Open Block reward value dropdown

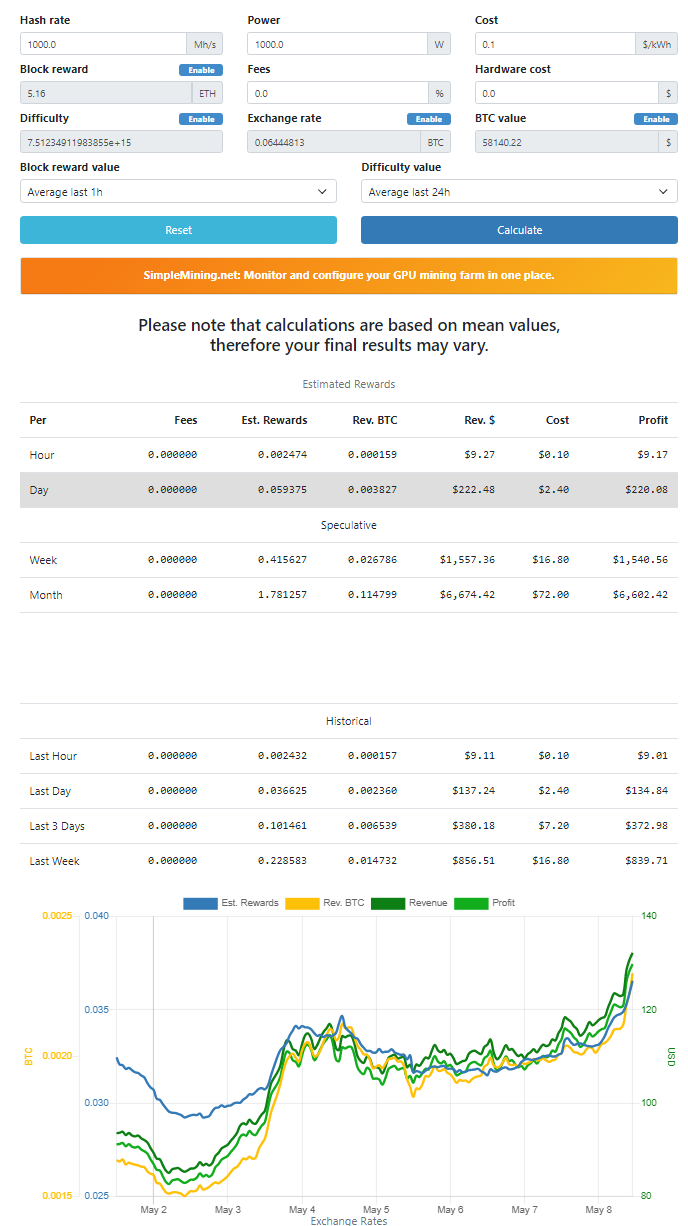(x=178, y=191)
